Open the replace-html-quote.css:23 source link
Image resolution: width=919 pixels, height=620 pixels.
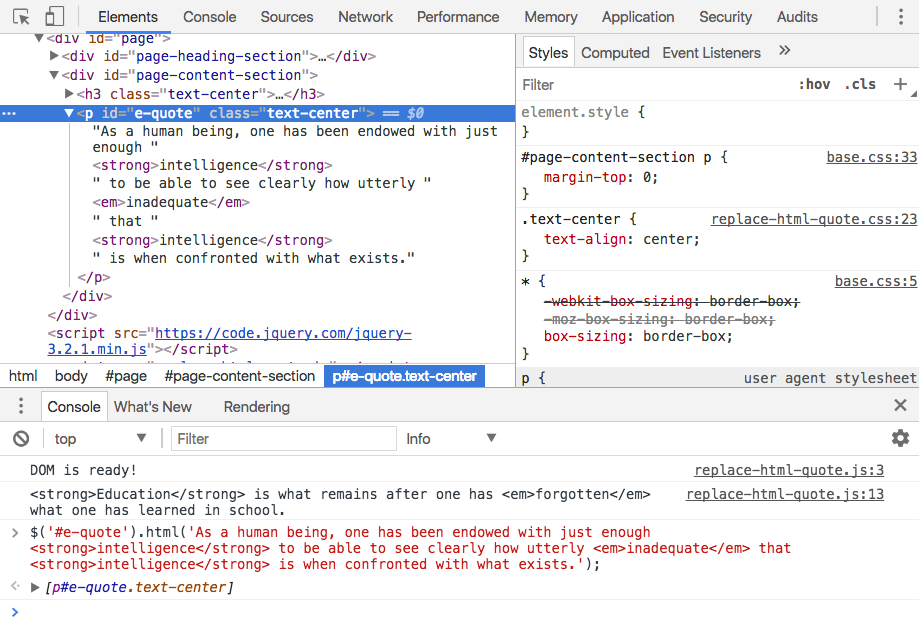point(814,219)
